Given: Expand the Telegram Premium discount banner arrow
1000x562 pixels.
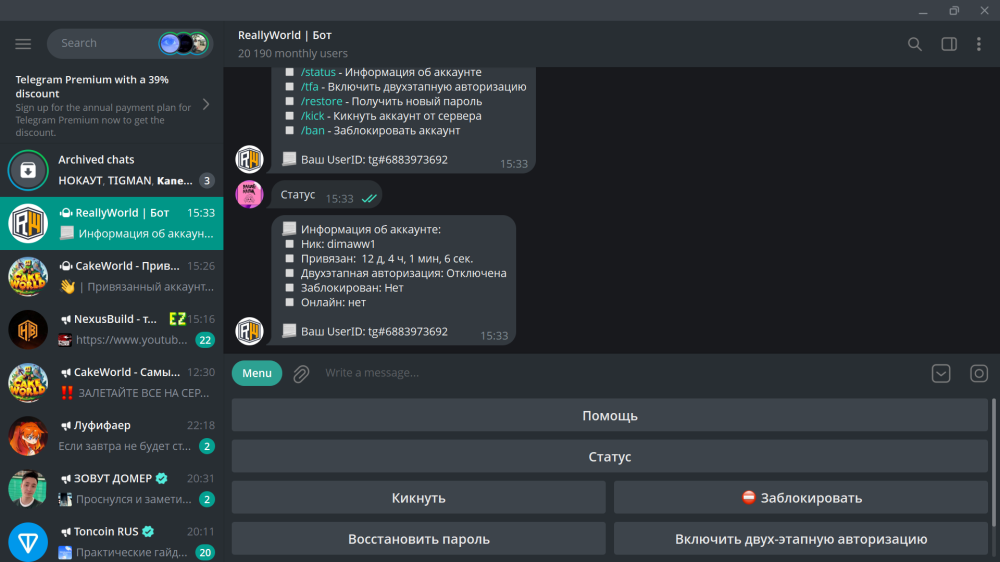Looking at the screenshot, I should click(x=206, y=105).
